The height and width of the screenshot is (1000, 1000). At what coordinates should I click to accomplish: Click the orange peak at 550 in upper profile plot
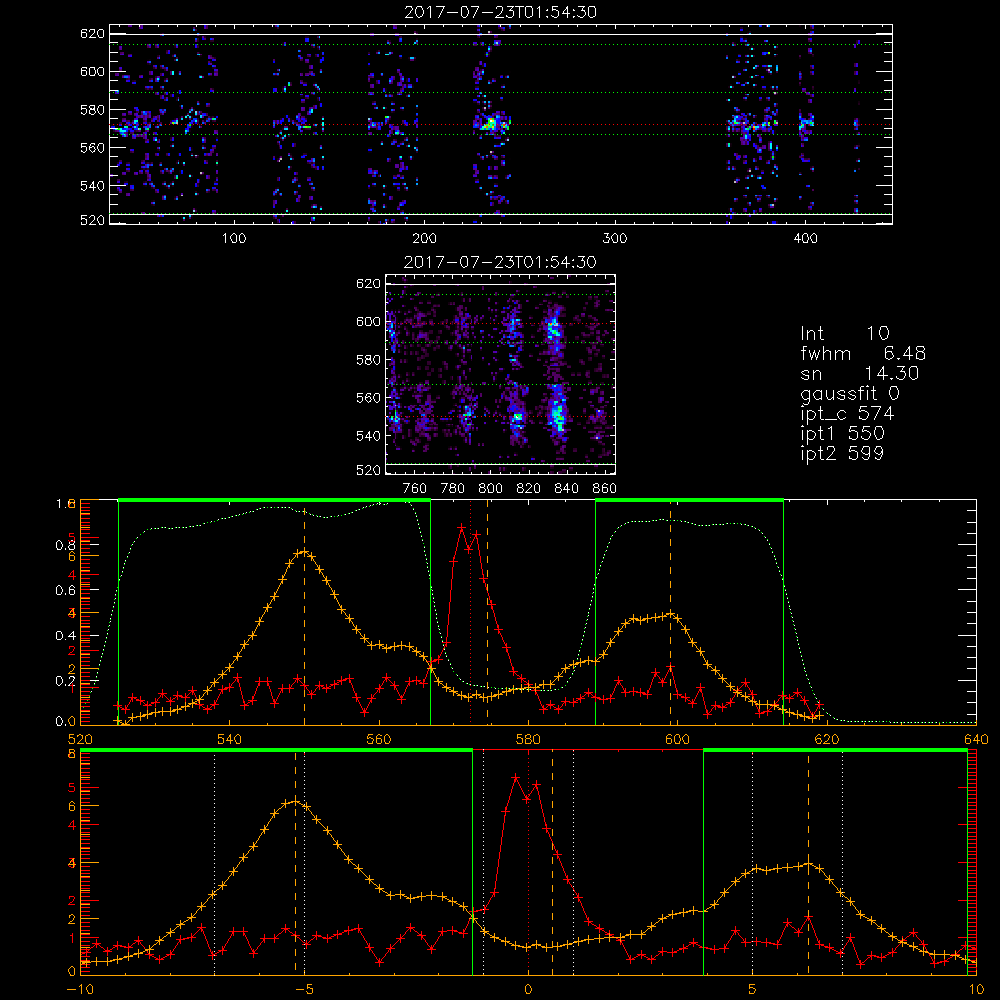(x=304, y=552)
